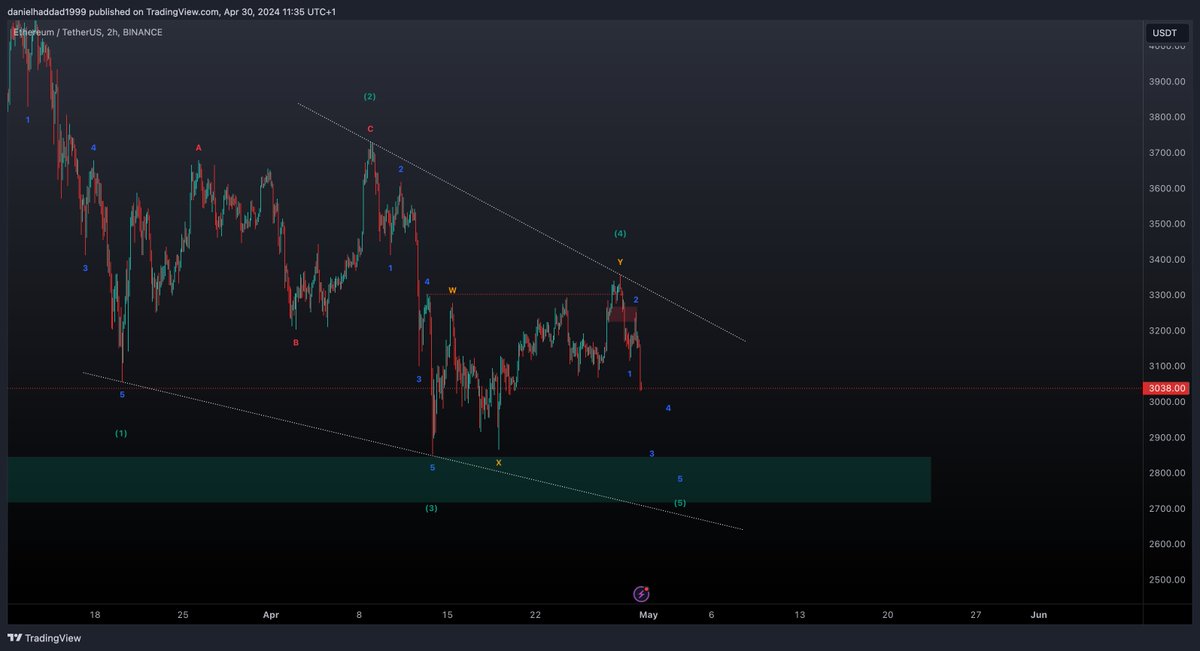Click the Jun date axis label
The width and height of the screenshot is (1200, 651).
pos(1039,615)
